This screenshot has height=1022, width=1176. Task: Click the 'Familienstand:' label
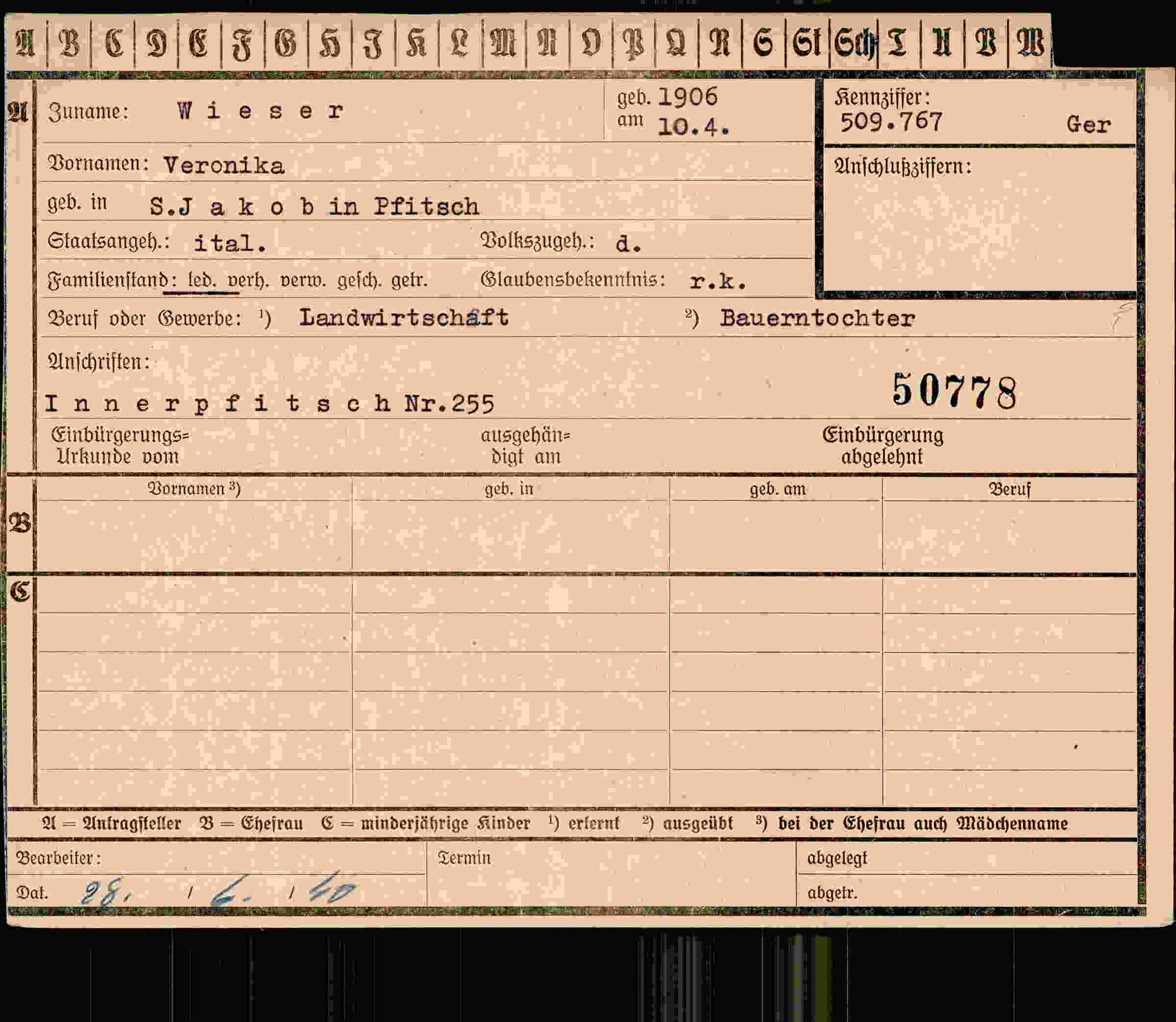(x=112, y=281)
